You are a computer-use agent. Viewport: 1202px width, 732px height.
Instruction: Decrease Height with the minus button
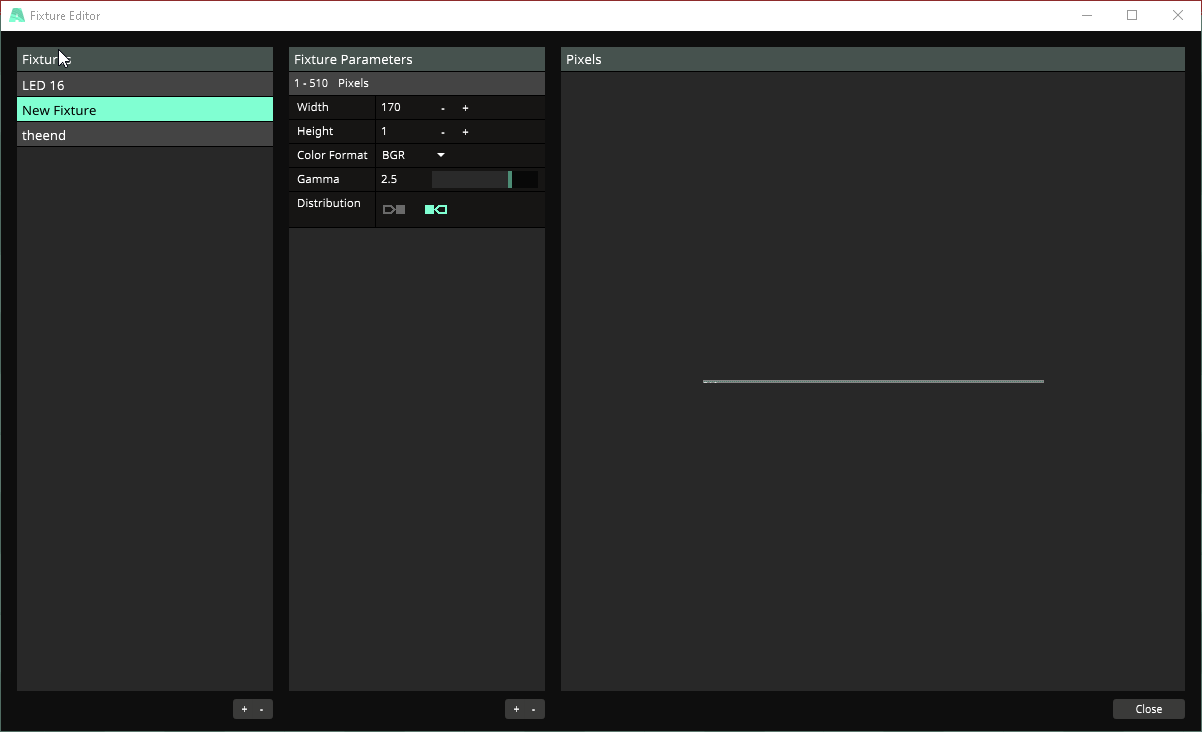443,132
